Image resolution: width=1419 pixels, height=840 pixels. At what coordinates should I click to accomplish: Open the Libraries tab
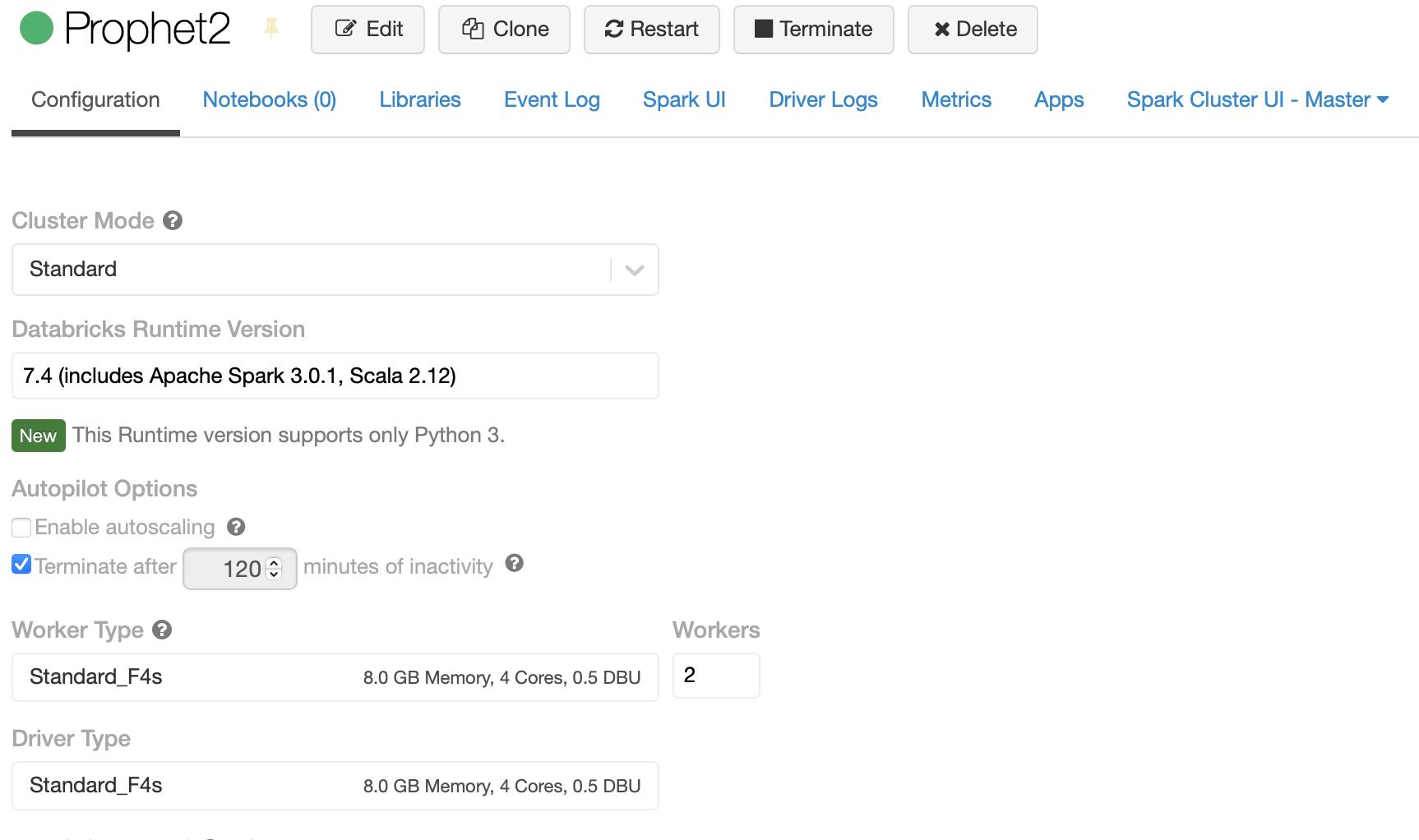pos(420,99)
